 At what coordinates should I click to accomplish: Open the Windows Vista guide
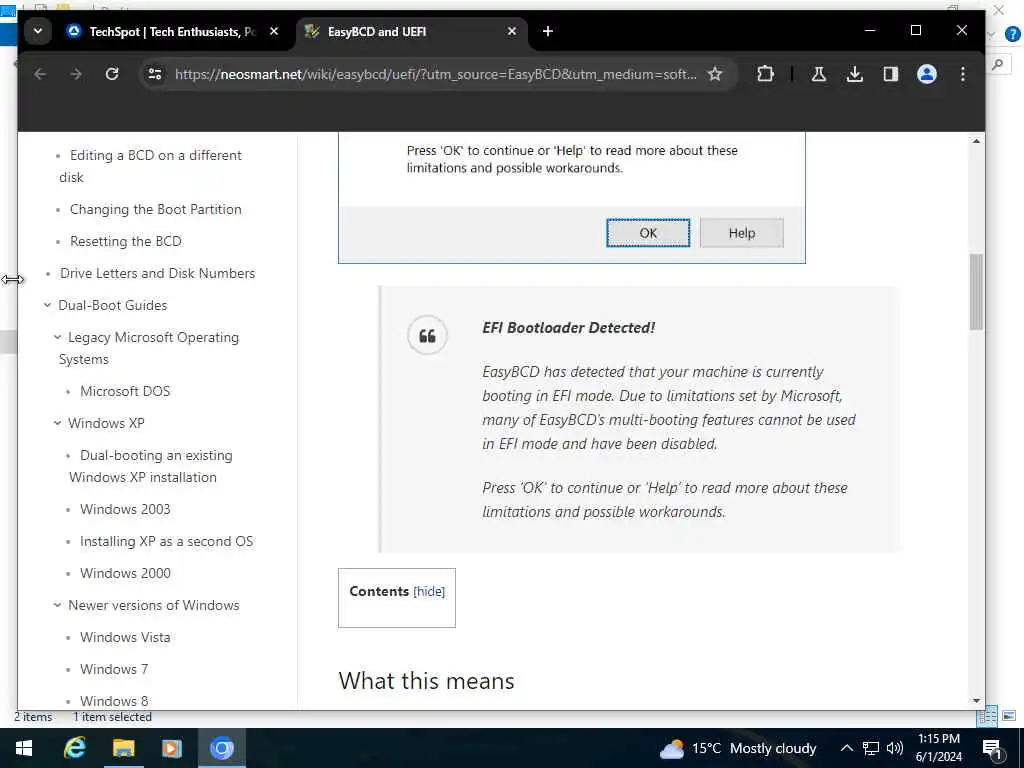pyautogui.click(x=125, y=637)
